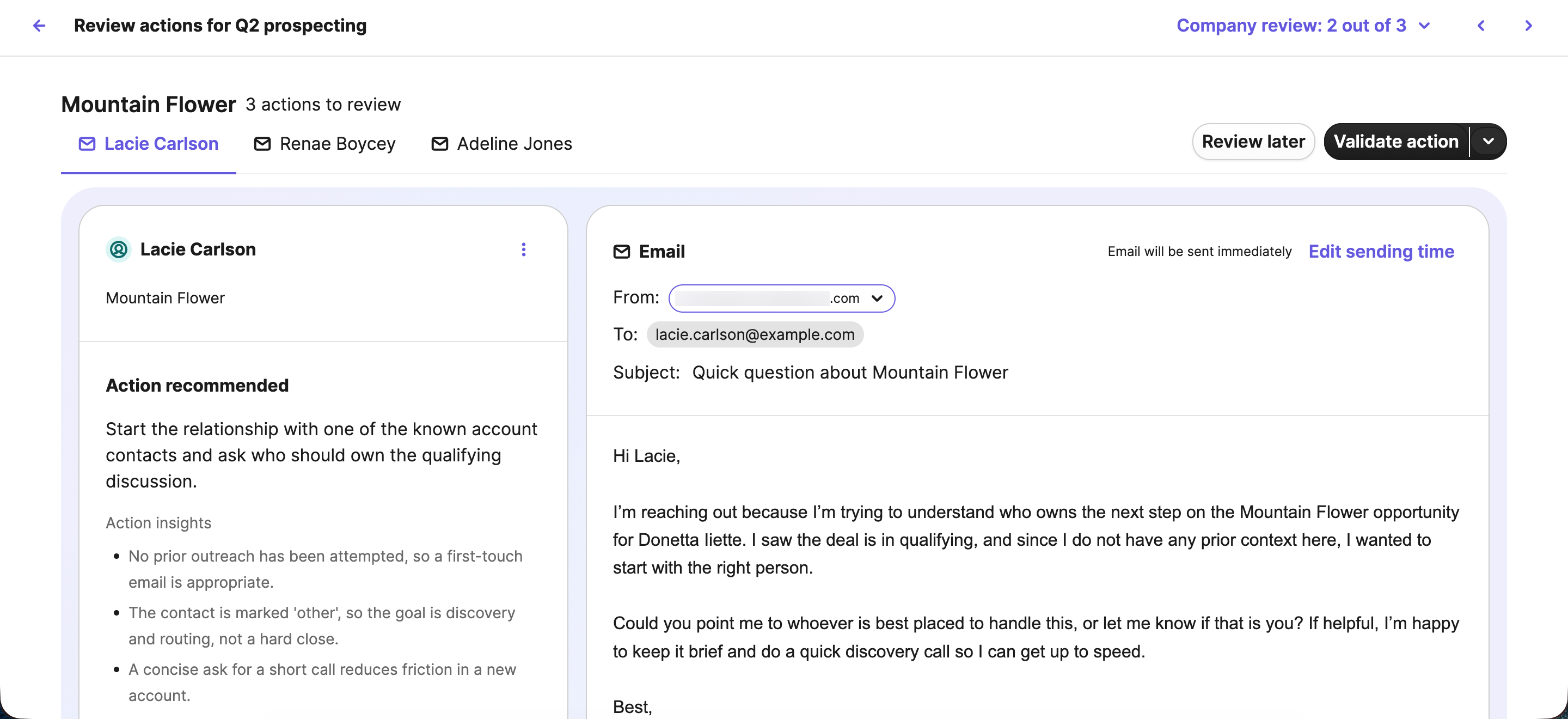Image resolution: width=1568 pixels, height=719 pixels.
Task: Click the Lacie Carlson contact avatar icon
Action: [119, 249]
